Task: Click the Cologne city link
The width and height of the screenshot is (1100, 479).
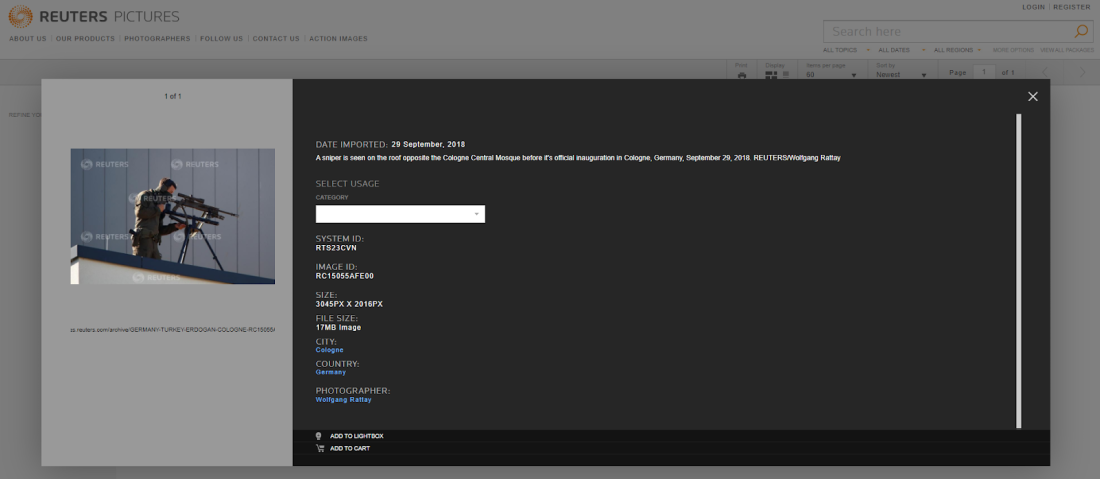Action: 330,349
